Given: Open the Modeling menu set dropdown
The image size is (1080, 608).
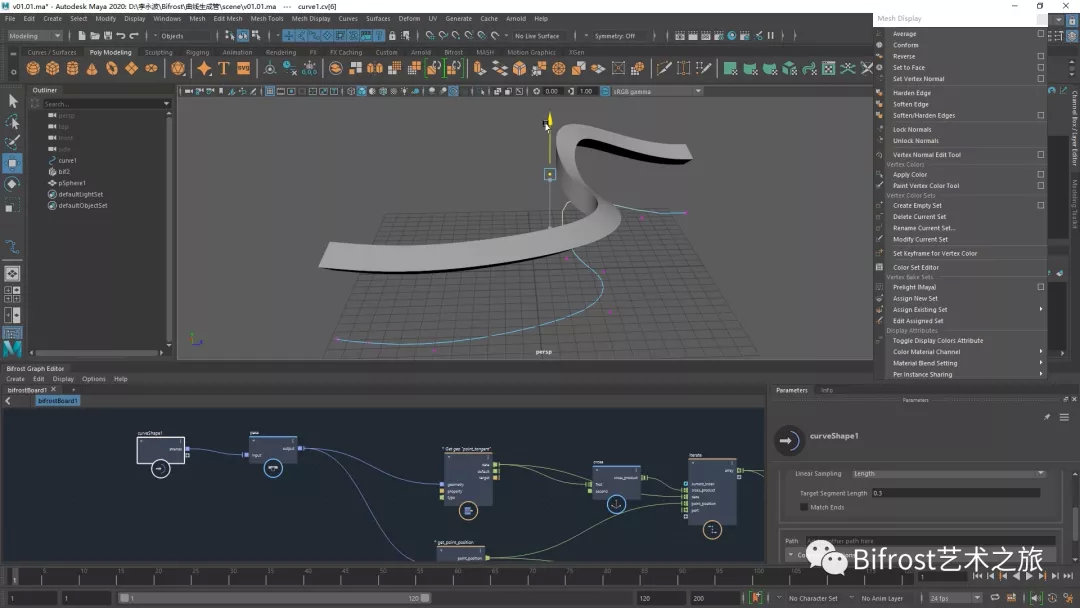Looking at the screenshot, I should [36, 36].
